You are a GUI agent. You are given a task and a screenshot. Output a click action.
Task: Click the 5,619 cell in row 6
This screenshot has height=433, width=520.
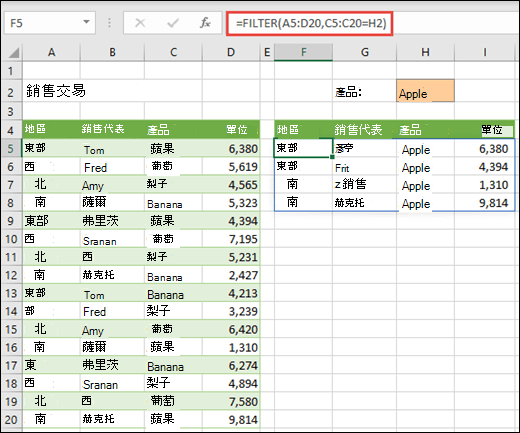[x=231, y=167]
